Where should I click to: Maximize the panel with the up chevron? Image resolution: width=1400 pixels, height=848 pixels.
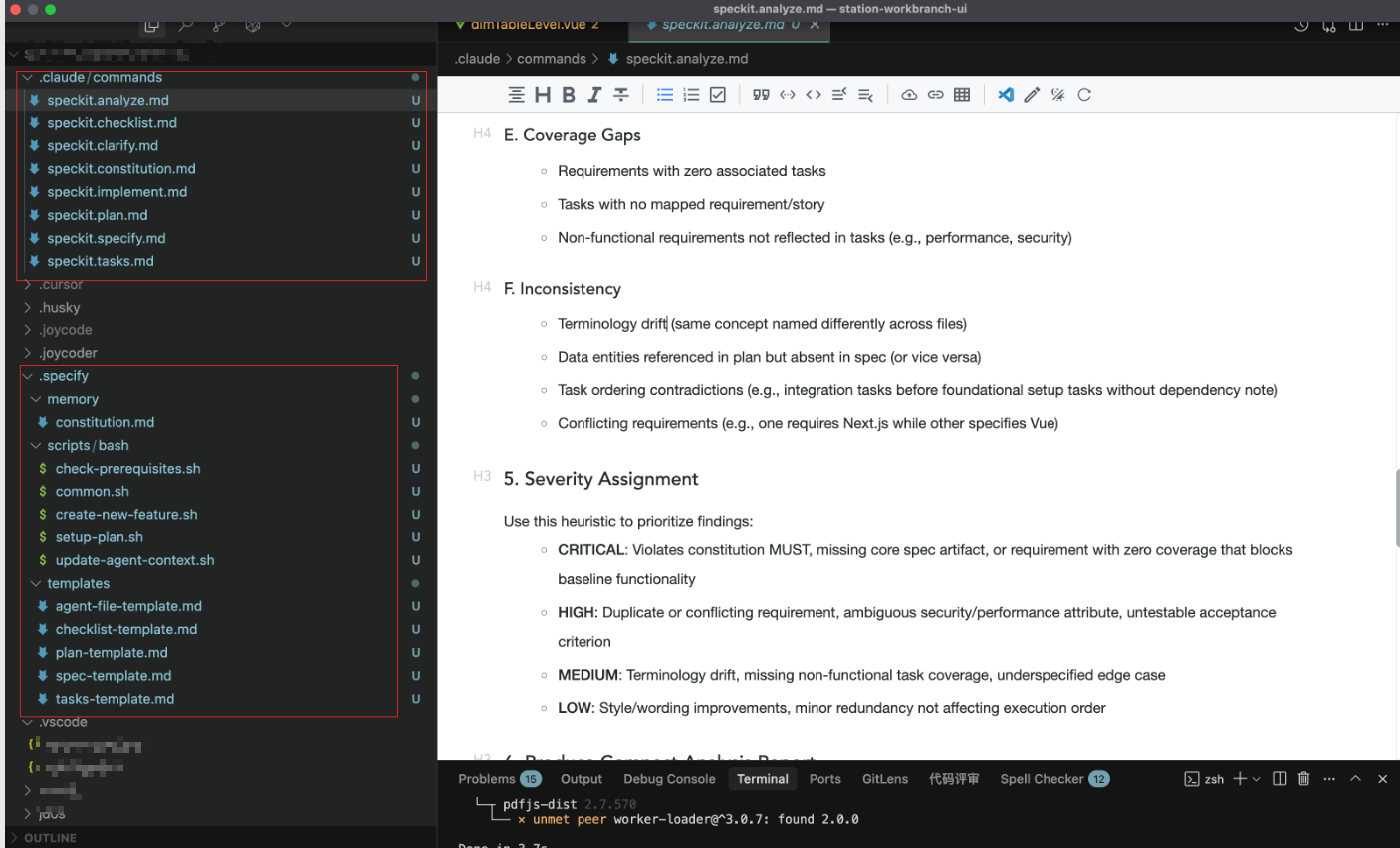click(1355, 779)
